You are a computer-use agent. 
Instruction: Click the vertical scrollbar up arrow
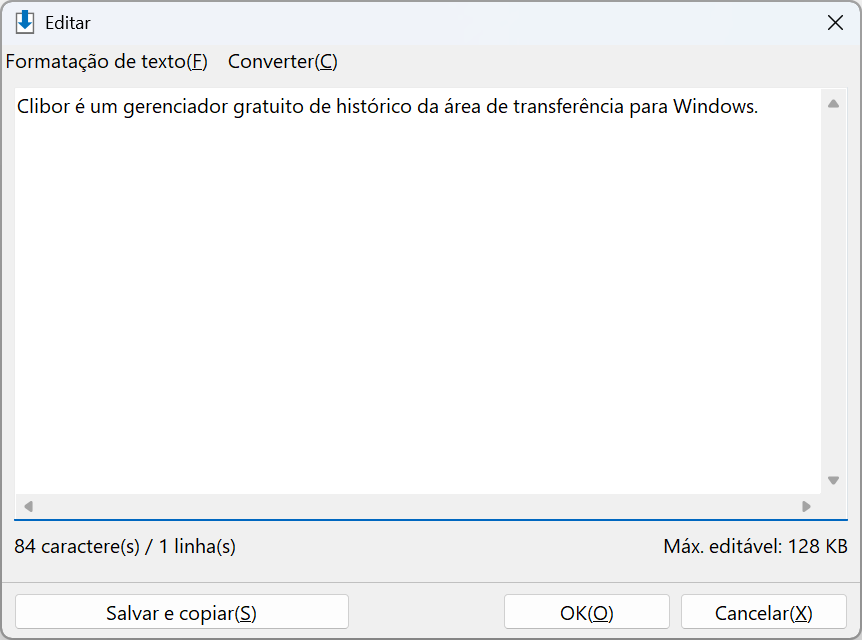(x=833, y=103)
